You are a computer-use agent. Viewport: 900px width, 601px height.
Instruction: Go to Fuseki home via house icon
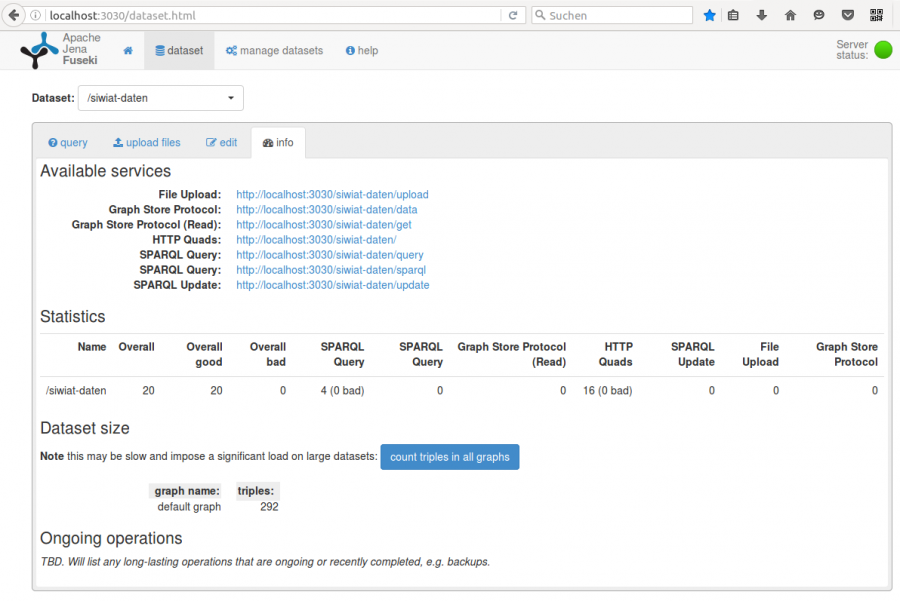coord(128,51)
